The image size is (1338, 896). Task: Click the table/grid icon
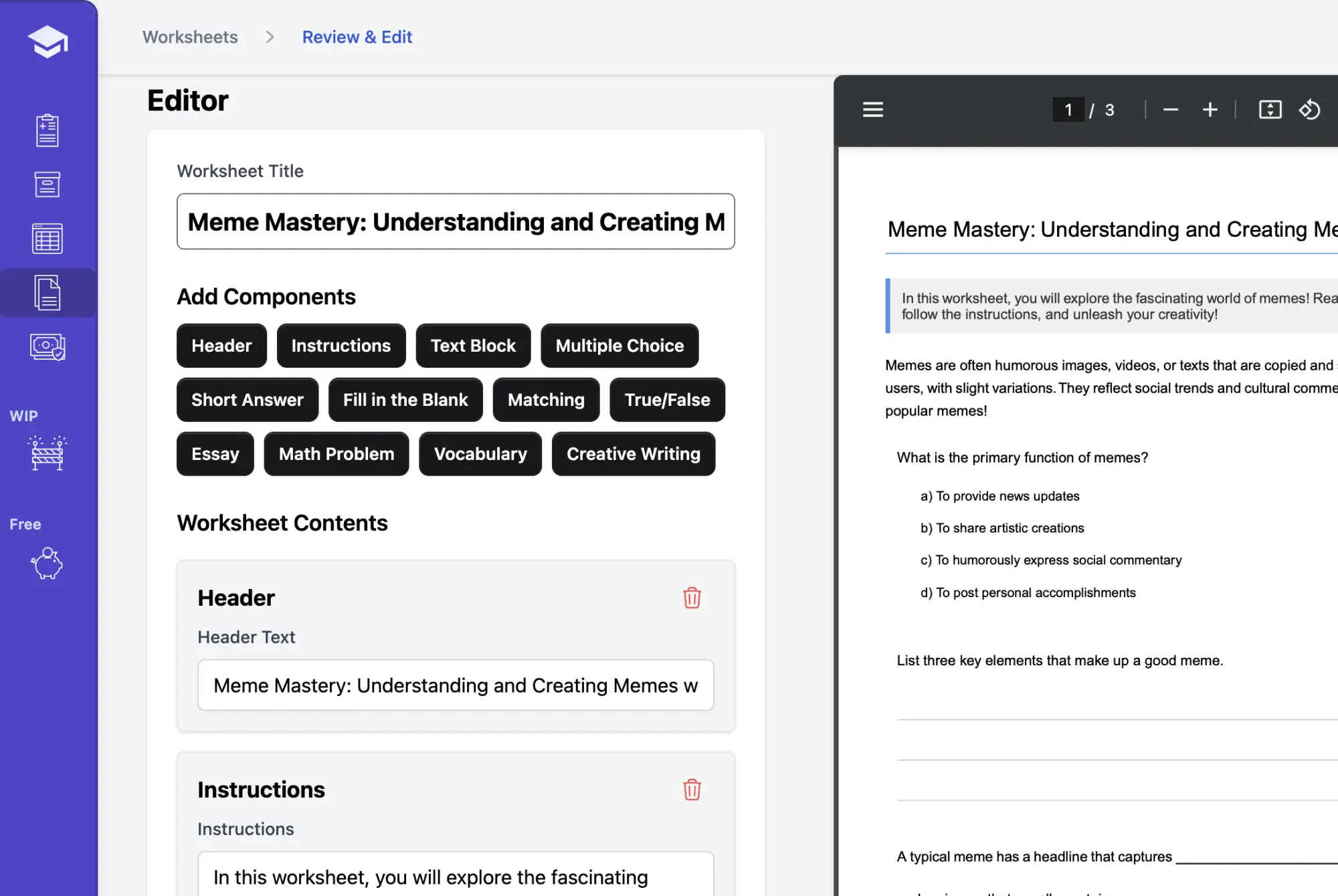(x=47, y=237)
